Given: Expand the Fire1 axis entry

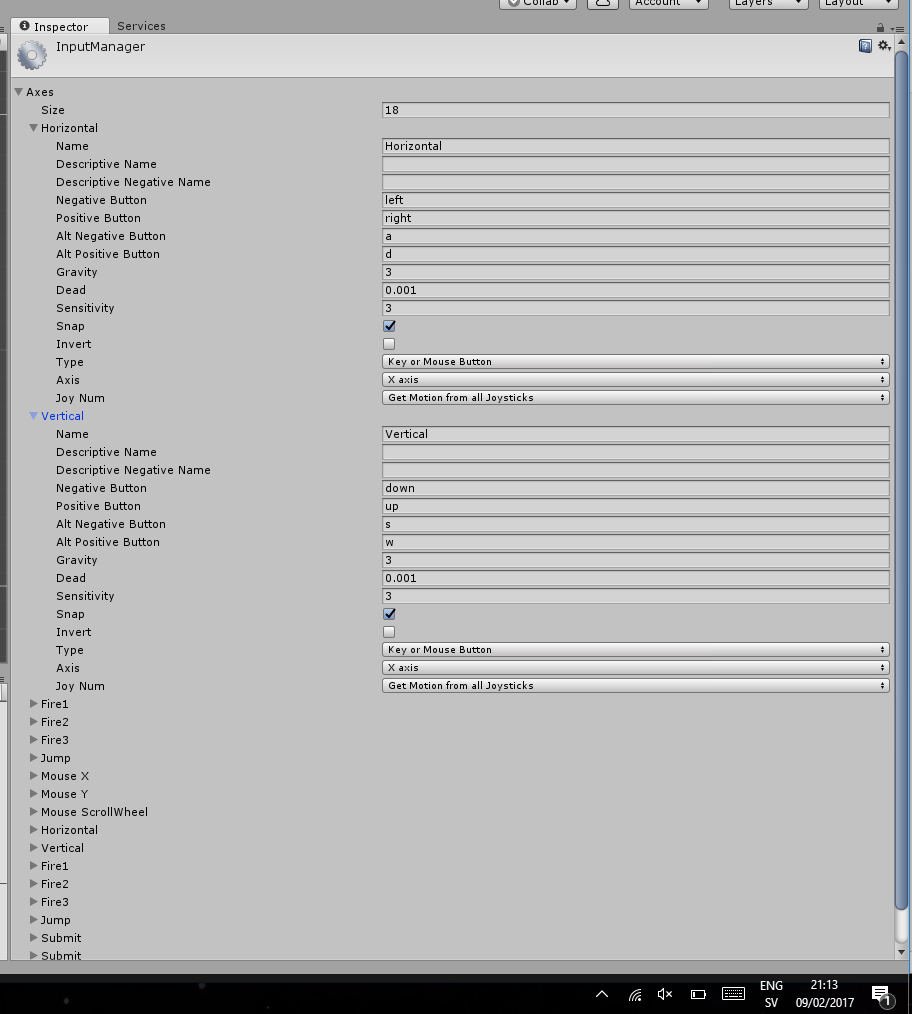Looking at the screenshot, I should pos(34,703).
